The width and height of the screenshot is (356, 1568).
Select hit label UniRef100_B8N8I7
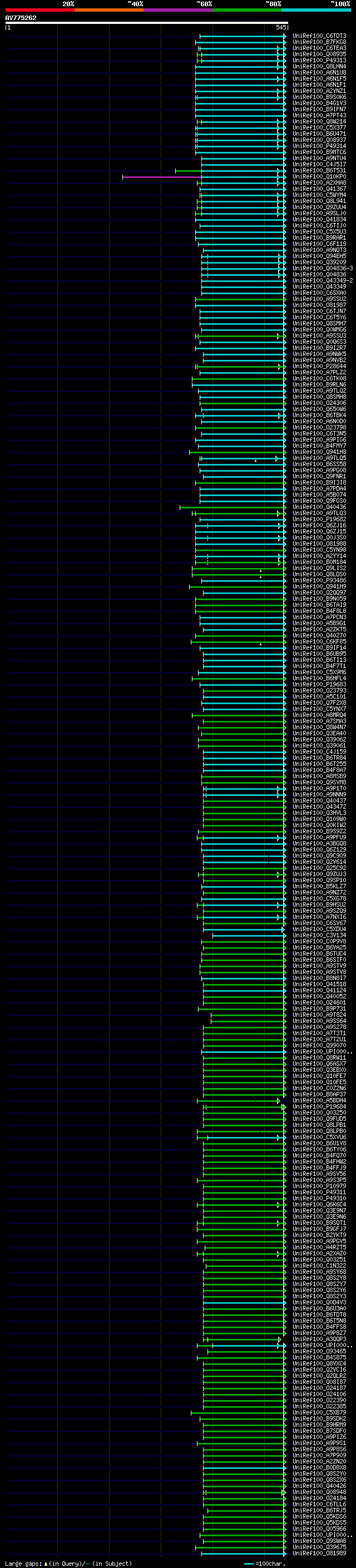coord(319,978)
